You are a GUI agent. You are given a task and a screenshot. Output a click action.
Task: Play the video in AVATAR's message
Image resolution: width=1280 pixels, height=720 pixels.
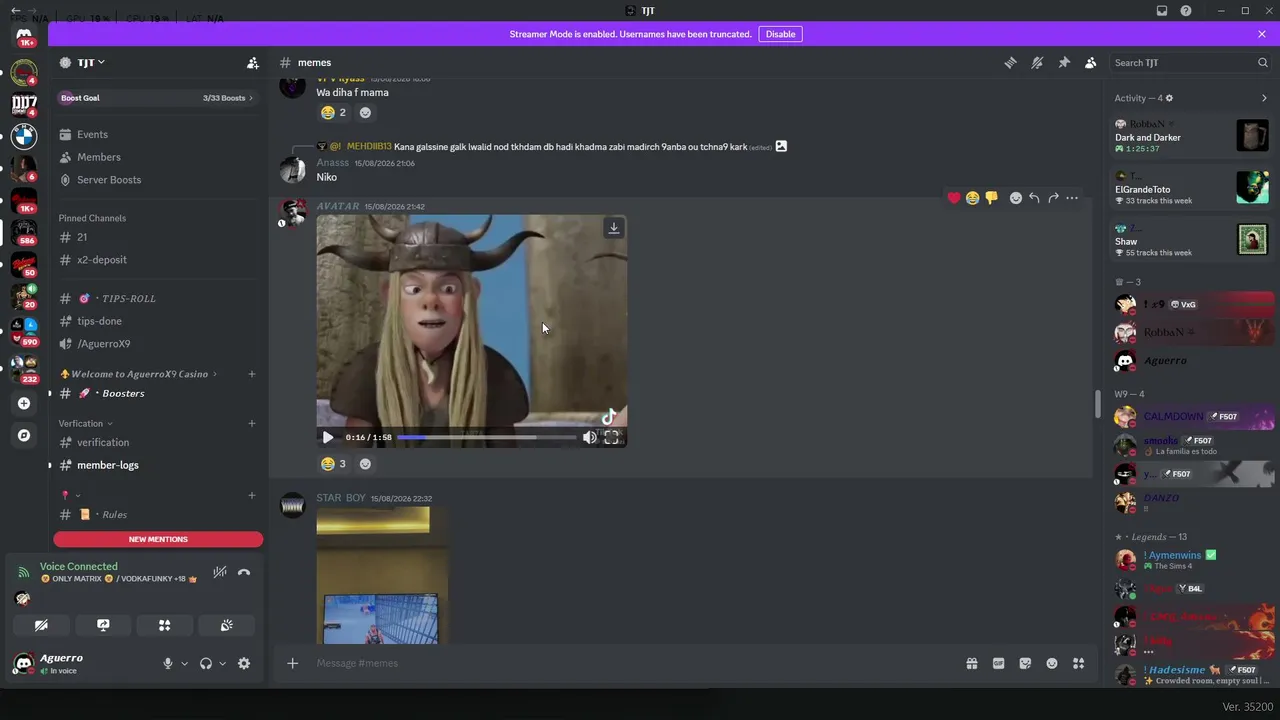point(328,437)
